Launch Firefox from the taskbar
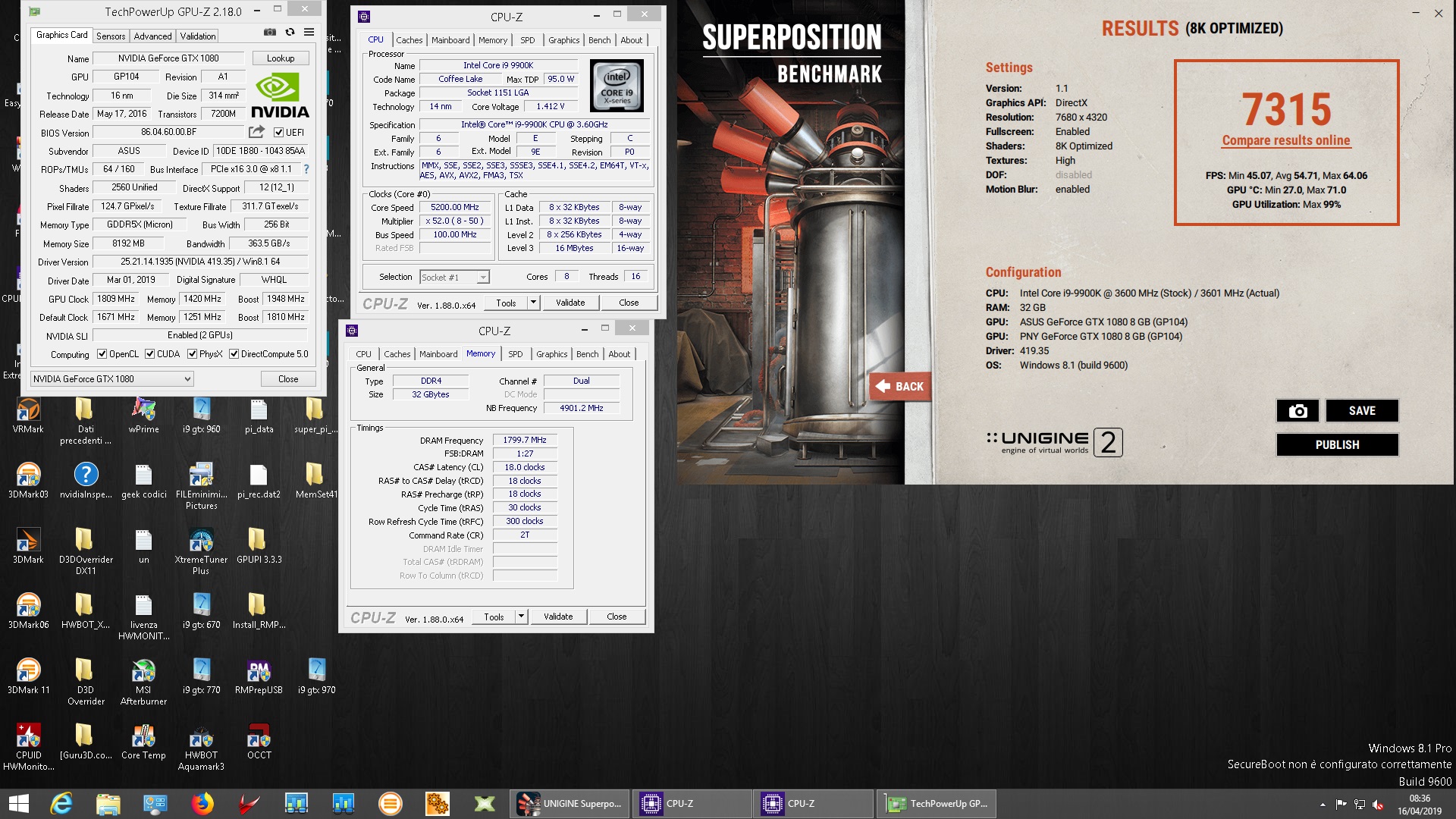The width and height of the screenshot is (1456, 819). [202, 804]
